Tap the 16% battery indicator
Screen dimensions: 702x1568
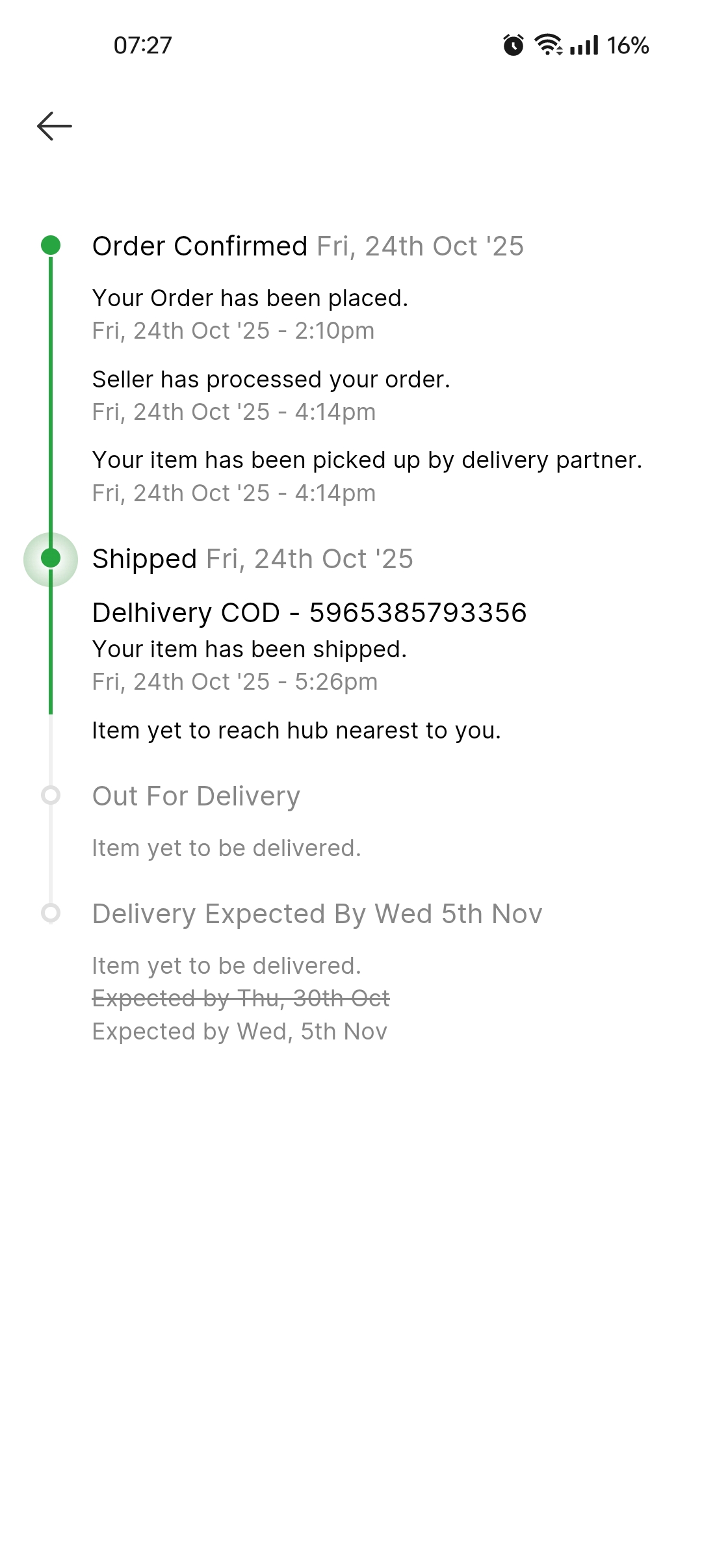pyautogui.click(x=628, y=46)
